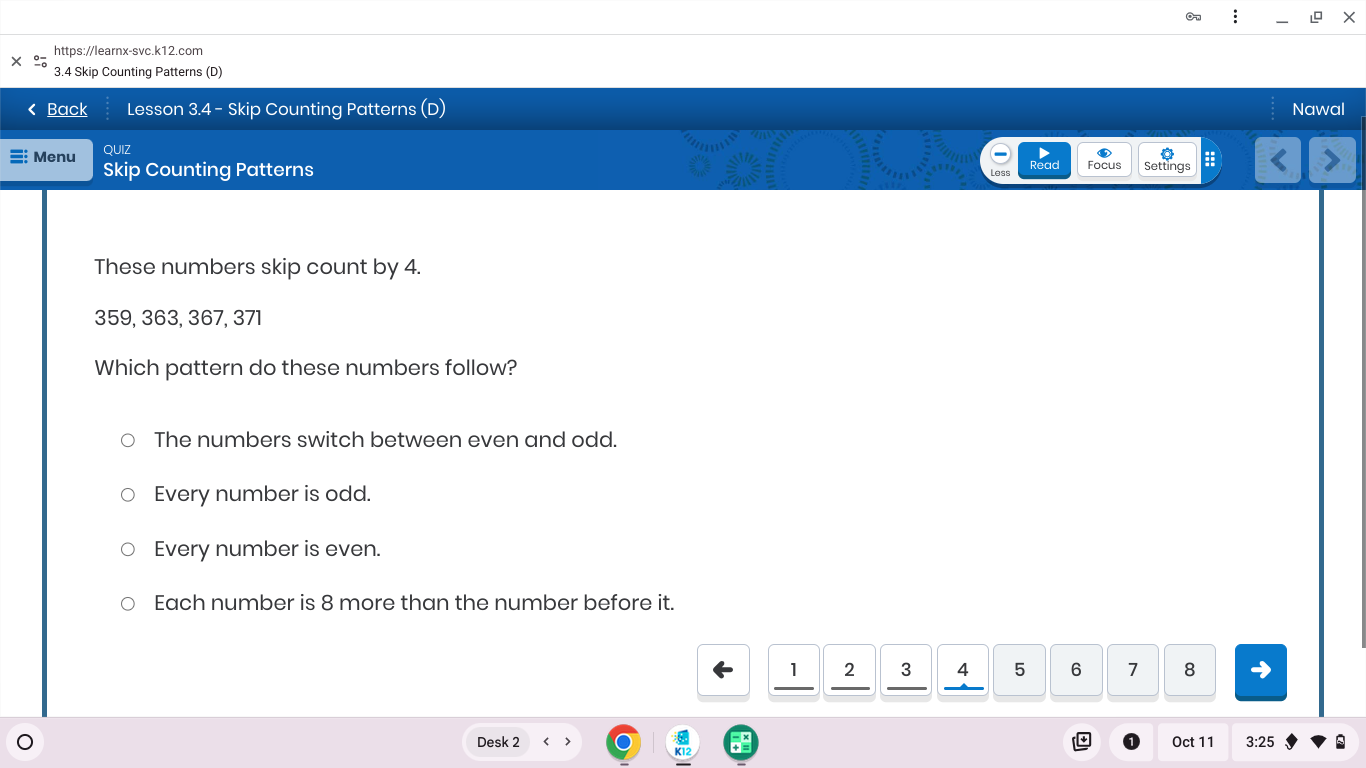Activate the Focus reading mode
Viewport: 1366px width, 768px height.
click(1104, 159)
